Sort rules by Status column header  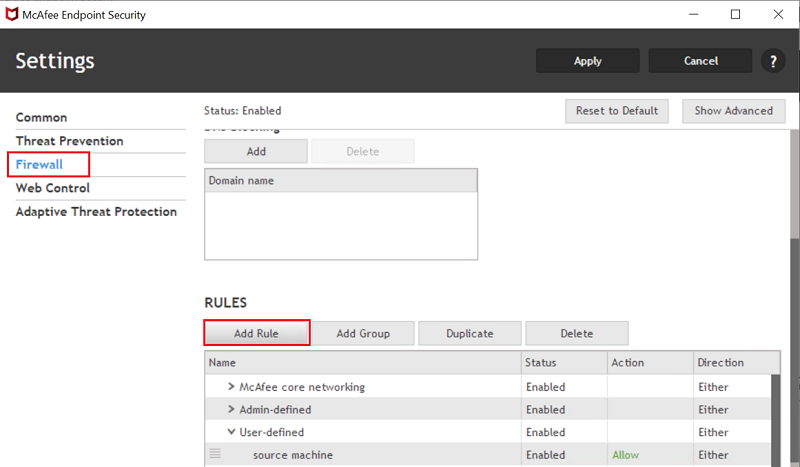pyautogui.click(x=565, y=362)
